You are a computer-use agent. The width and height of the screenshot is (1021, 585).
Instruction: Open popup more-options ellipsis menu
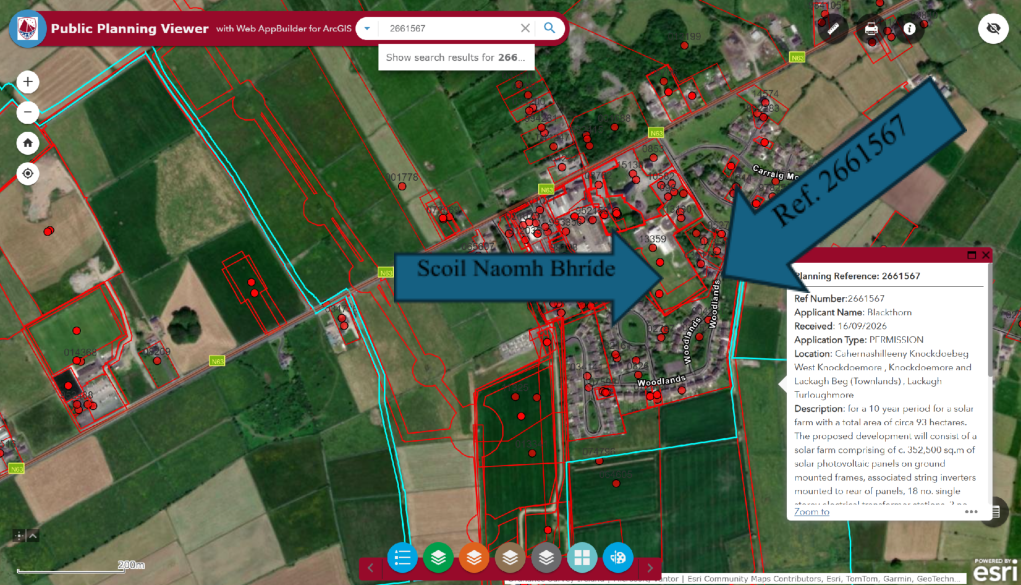pos(971,511)
